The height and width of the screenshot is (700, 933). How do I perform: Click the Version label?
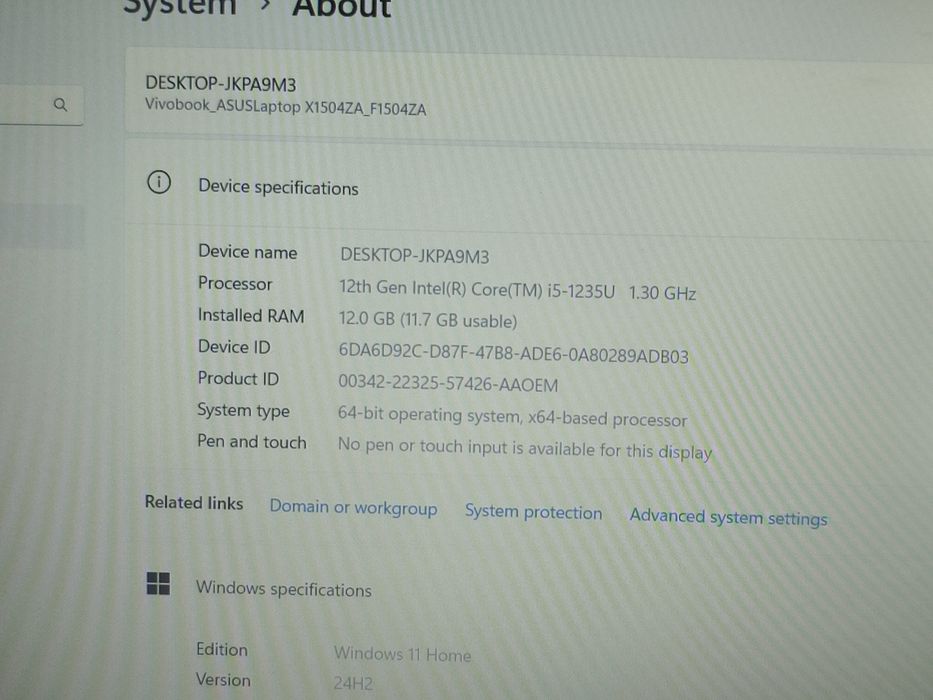[x=223, y=680]
